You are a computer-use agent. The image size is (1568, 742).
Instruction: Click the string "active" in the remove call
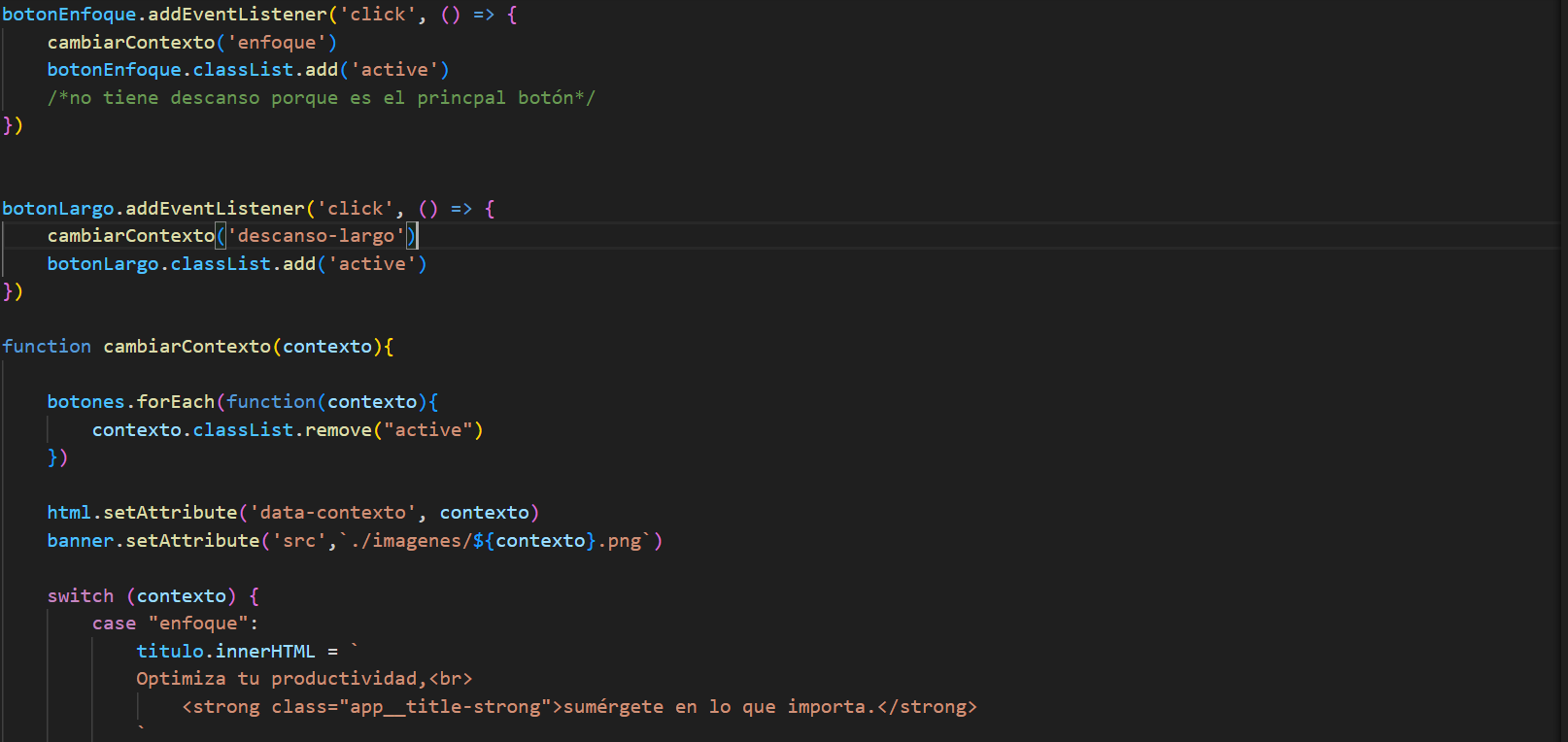[x=427, y=430]
